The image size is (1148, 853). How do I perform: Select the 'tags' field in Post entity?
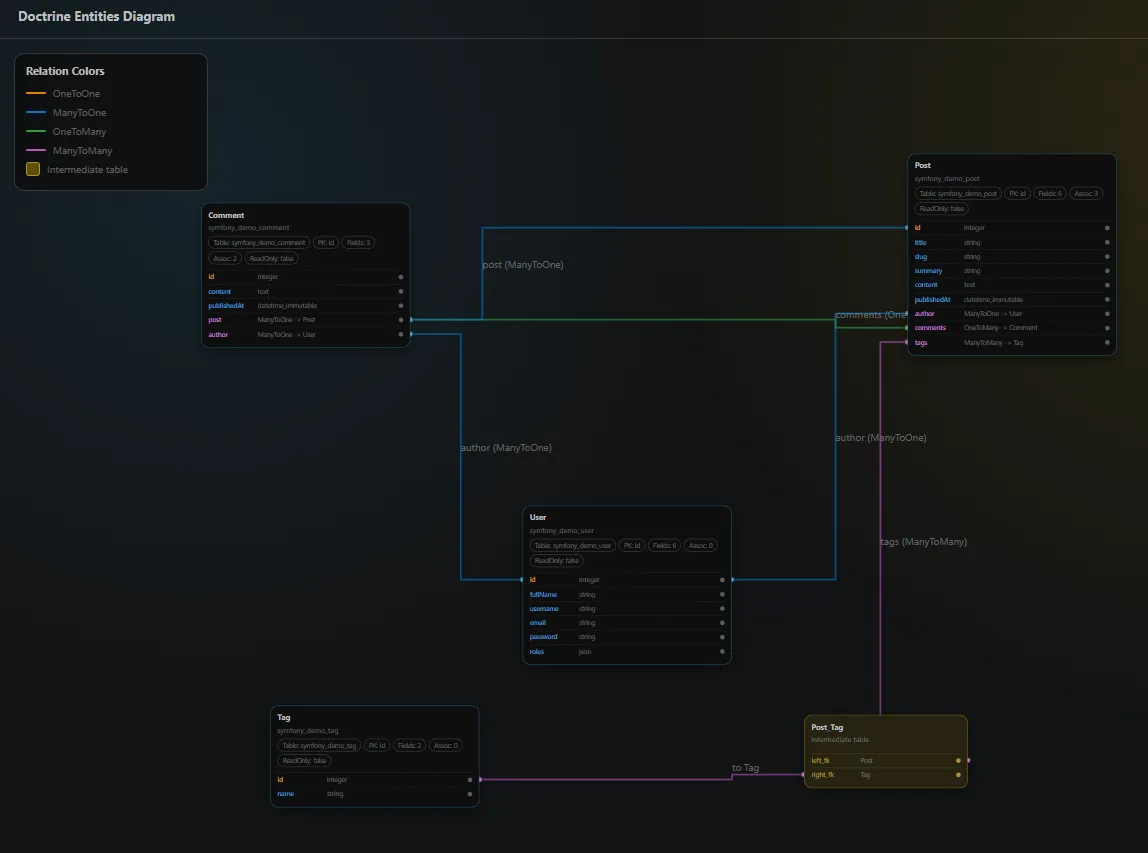921,342
